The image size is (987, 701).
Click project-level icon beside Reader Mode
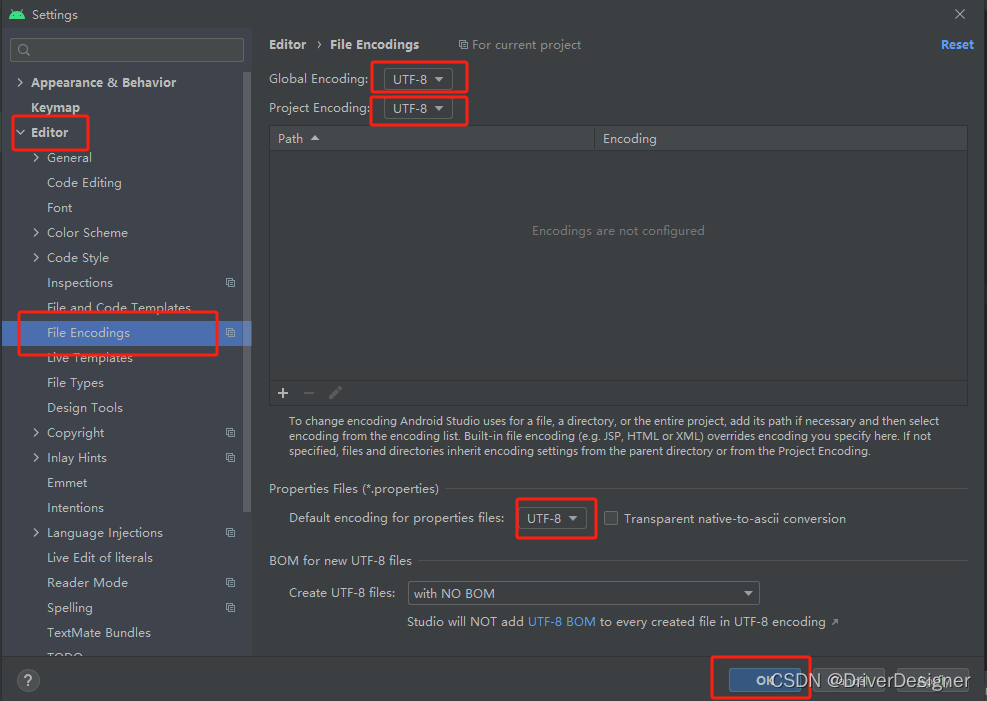[x=230, y=583]
